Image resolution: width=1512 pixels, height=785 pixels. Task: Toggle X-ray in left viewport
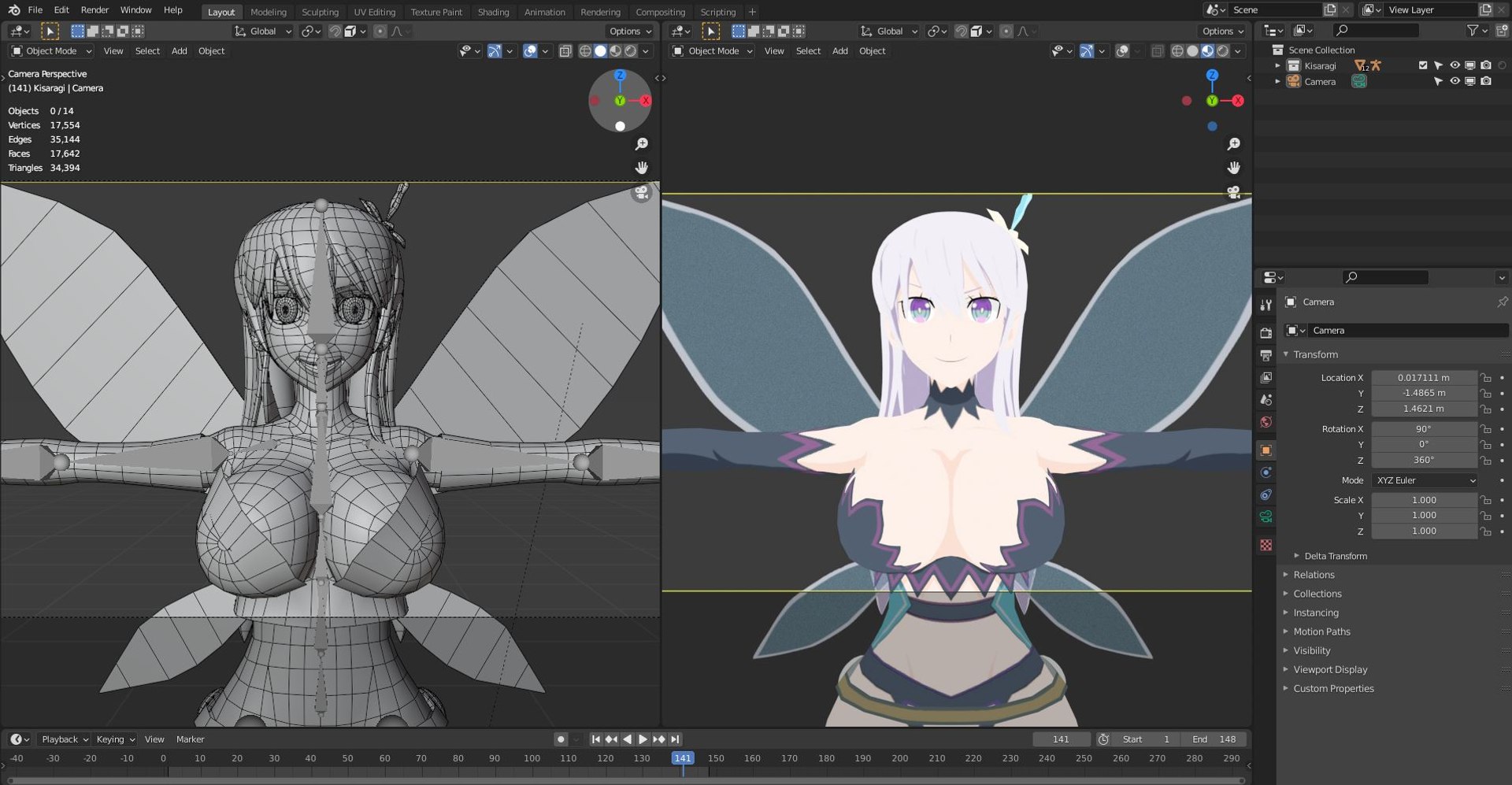pos(565,51)
